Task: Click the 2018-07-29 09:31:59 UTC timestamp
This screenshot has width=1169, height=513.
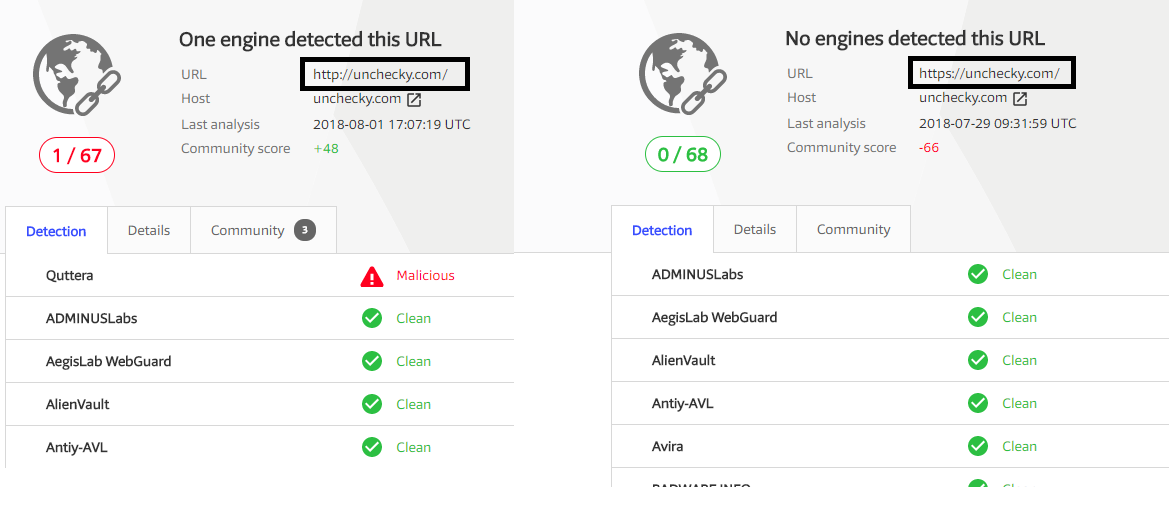Action: coord(998,123)
